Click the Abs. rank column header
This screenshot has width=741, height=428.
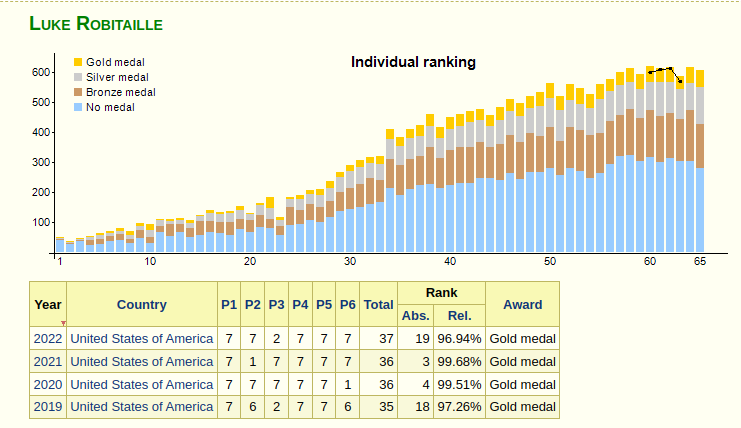pyautogui.click(x=415, y=316)
